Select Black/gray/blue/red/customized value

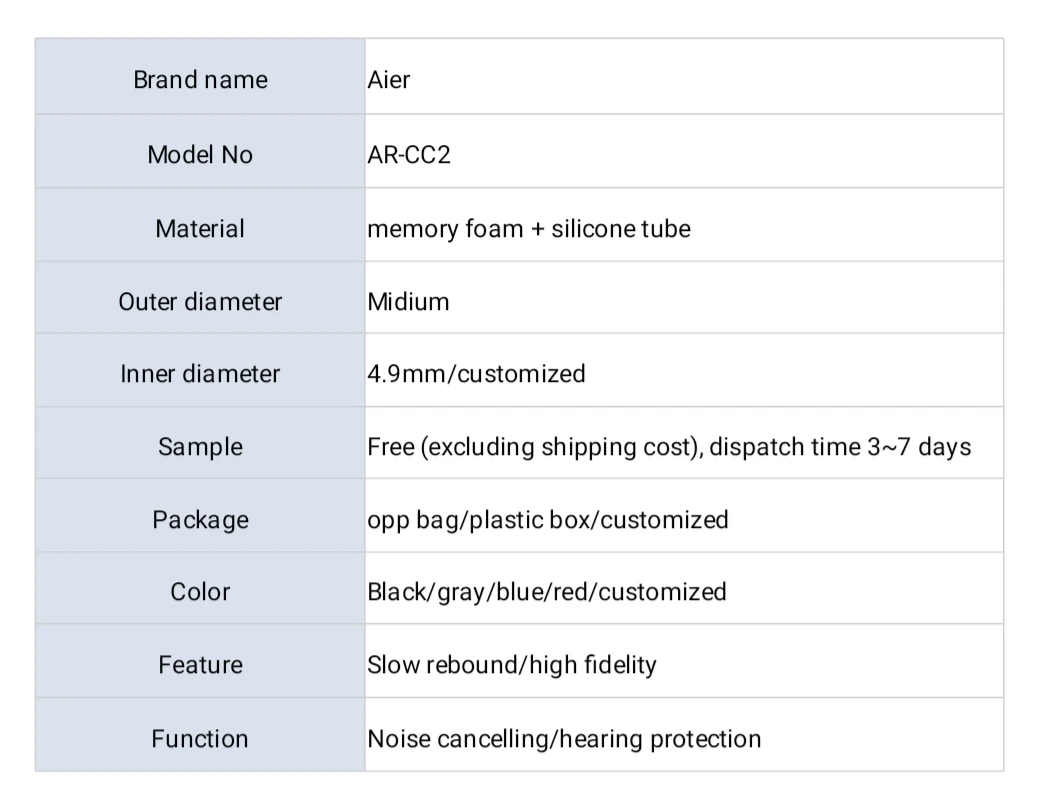(x=547, y=592)
